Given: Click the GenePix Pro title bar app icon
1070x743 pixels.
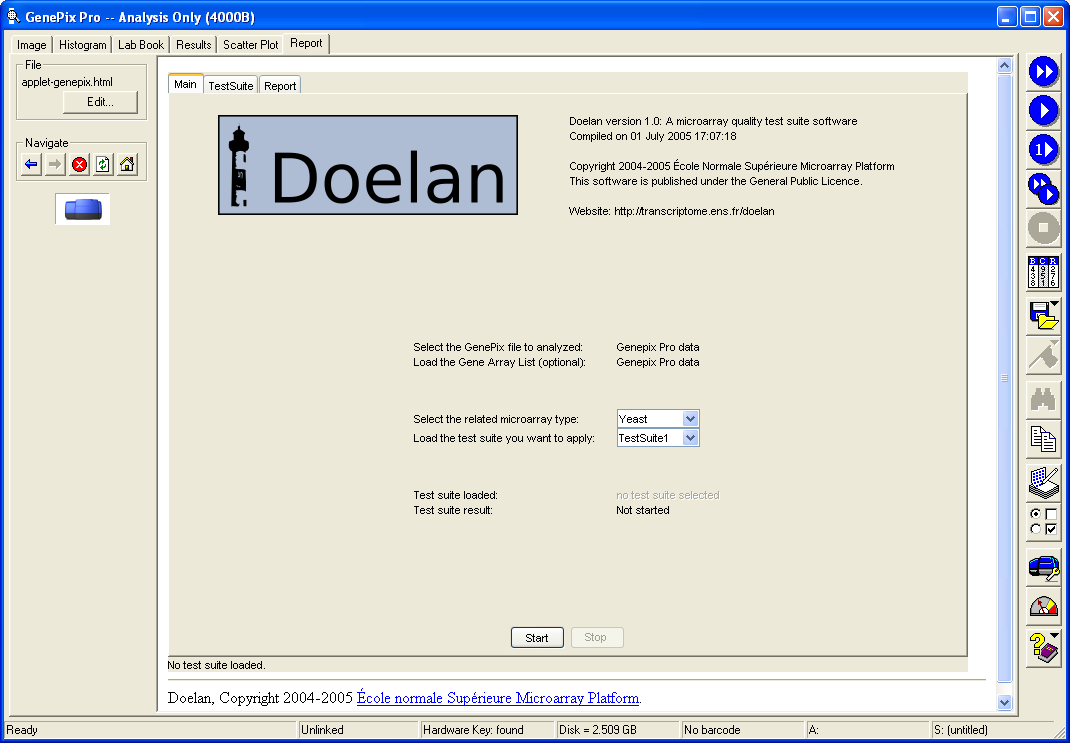Looking at the screenshot, I should pyautogui.click(x=12, y=16).
